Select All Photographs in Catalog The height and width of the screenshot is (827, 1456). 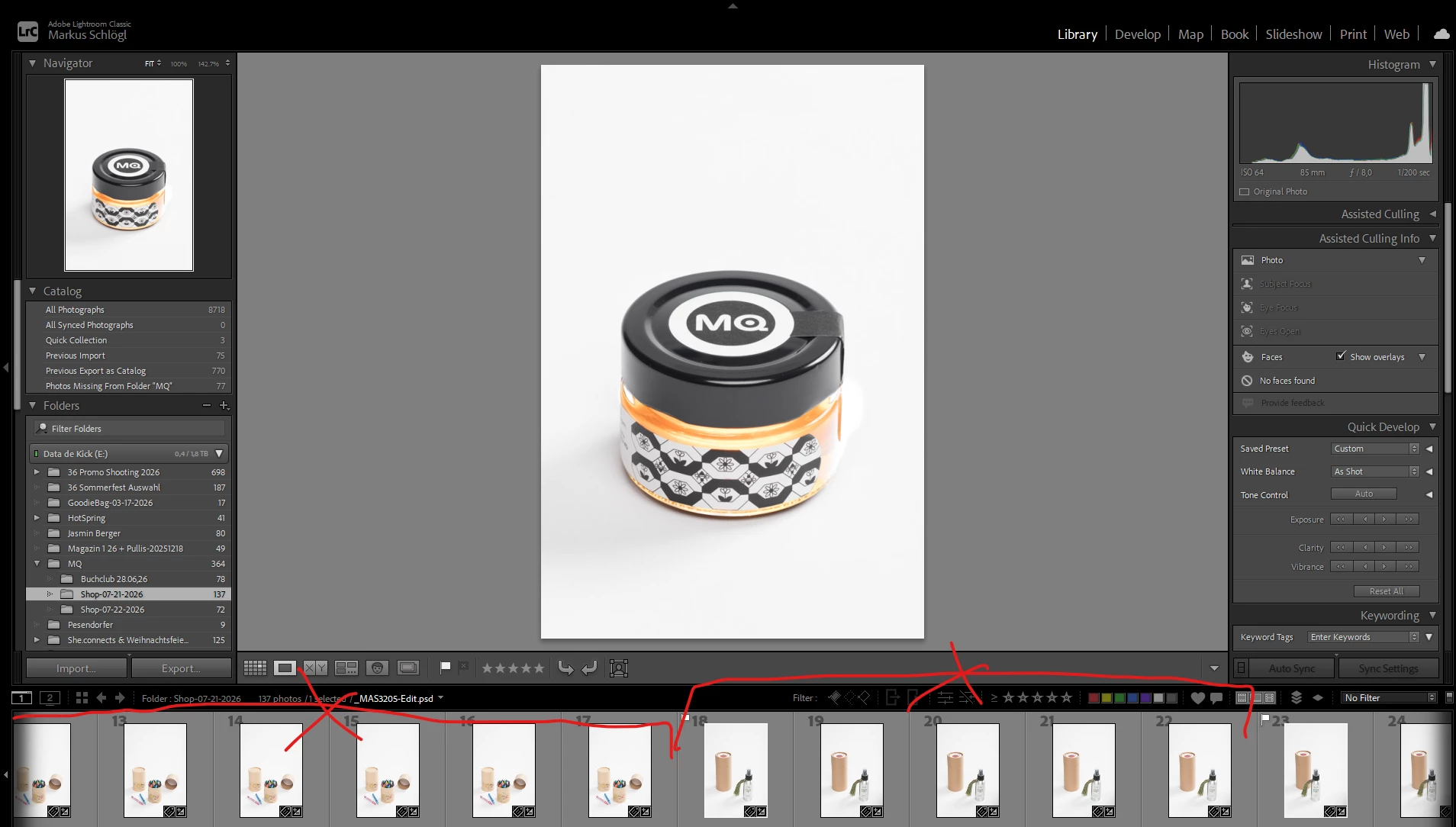click(x=128, y=310)
